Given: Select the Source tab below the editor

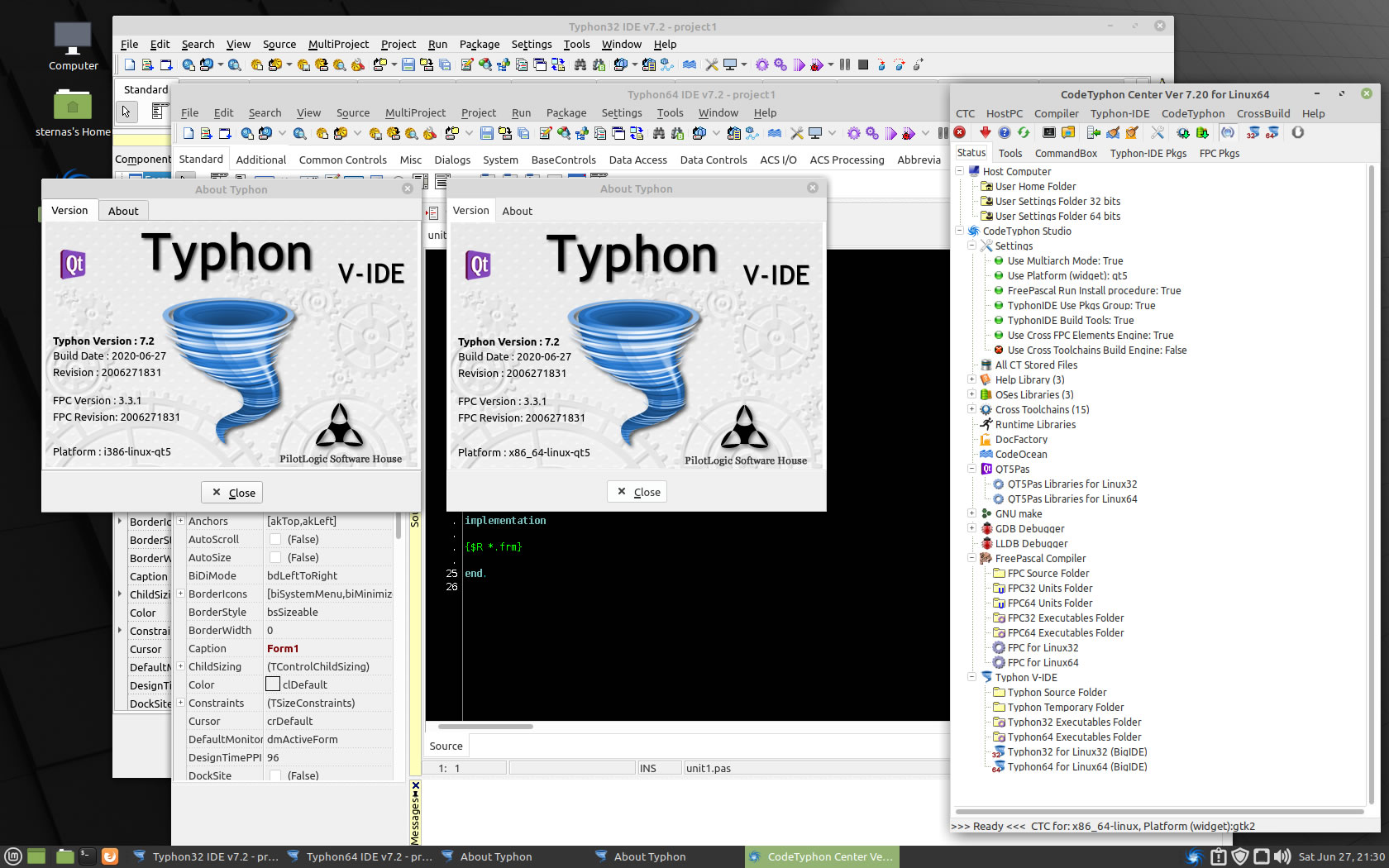Looking at the screenshot, I should 446,746.
